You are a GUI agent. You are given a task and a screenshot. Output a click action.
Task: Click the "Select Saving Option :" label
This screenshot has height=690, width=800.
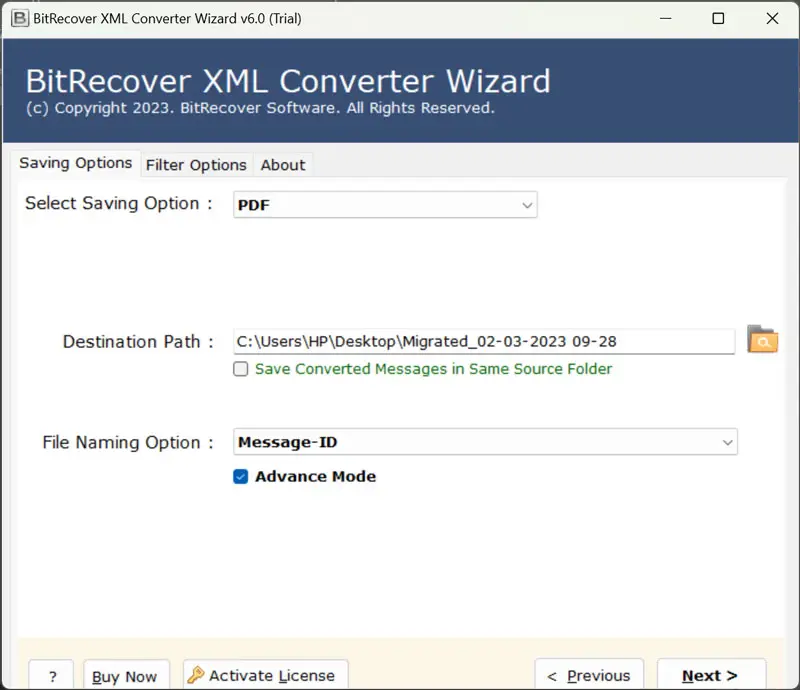click(118, 204)
